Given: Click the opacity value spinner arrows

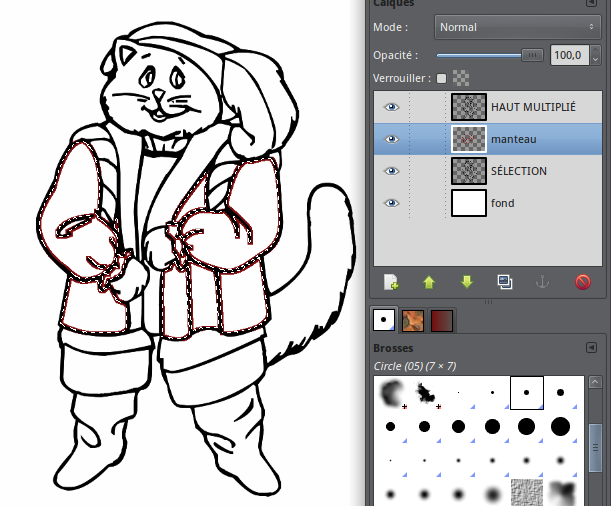Looking at the screenshot, I should click(593, 55).
